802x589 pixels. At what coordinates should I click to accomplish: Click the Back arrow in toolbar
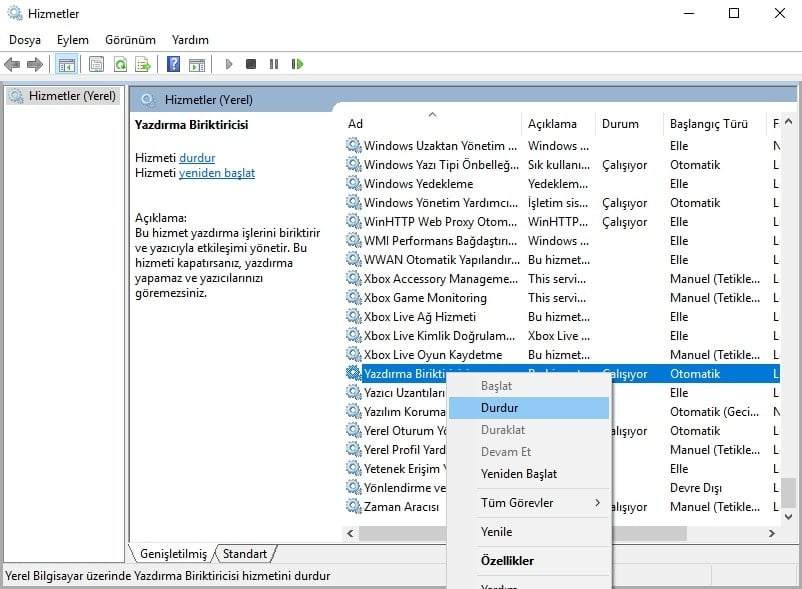[12, 65]
